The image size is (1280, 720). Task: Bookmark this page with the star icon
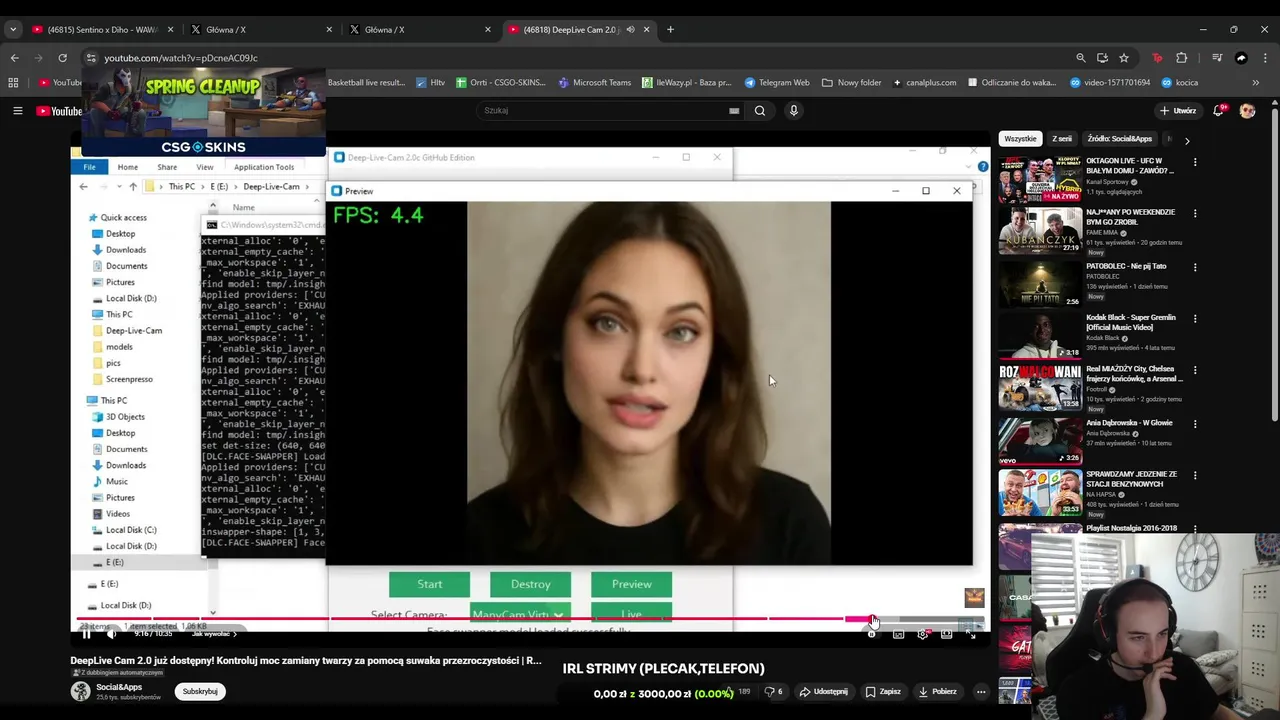pos(1124,58)
